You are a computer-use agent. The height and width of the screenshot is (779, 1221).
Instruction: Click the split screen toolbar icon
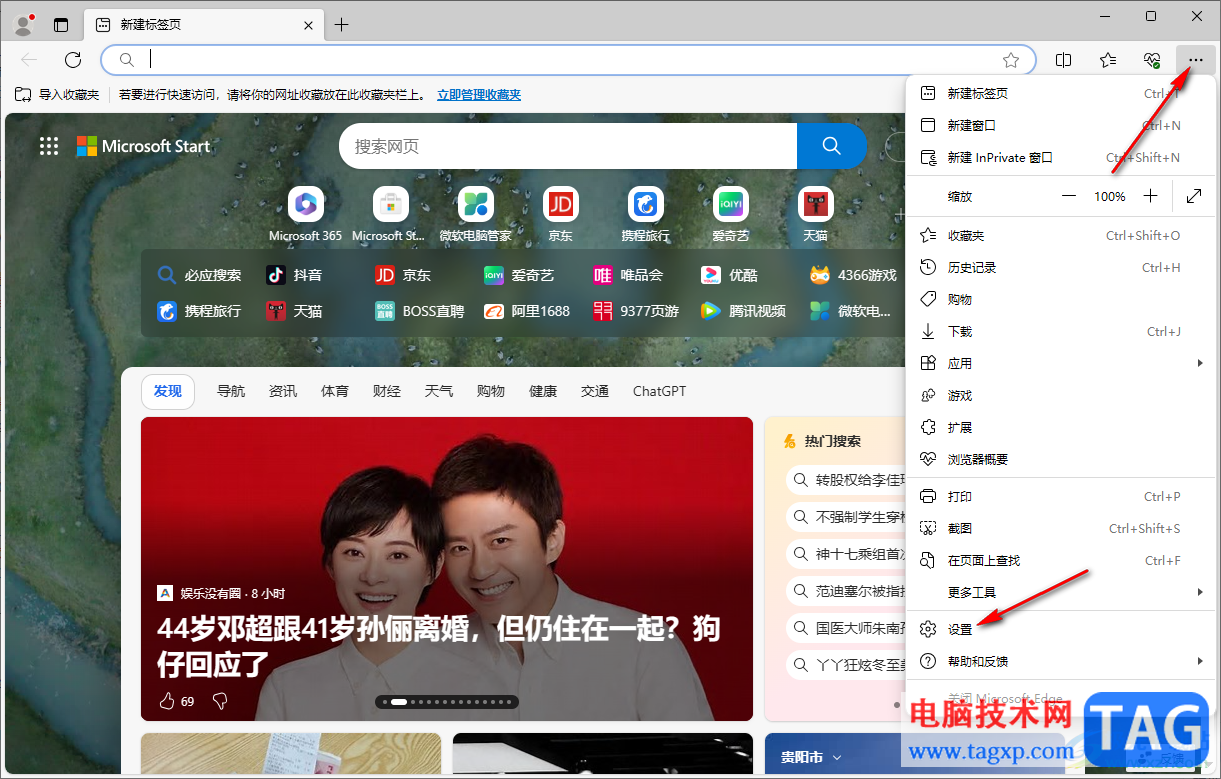tap(1063, 60)
